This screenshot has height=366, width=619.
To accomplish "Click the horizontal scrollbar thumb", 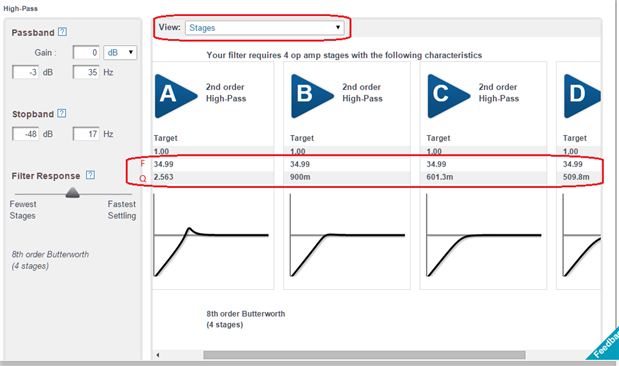I will pyautogui.click(x=364, y=355).
